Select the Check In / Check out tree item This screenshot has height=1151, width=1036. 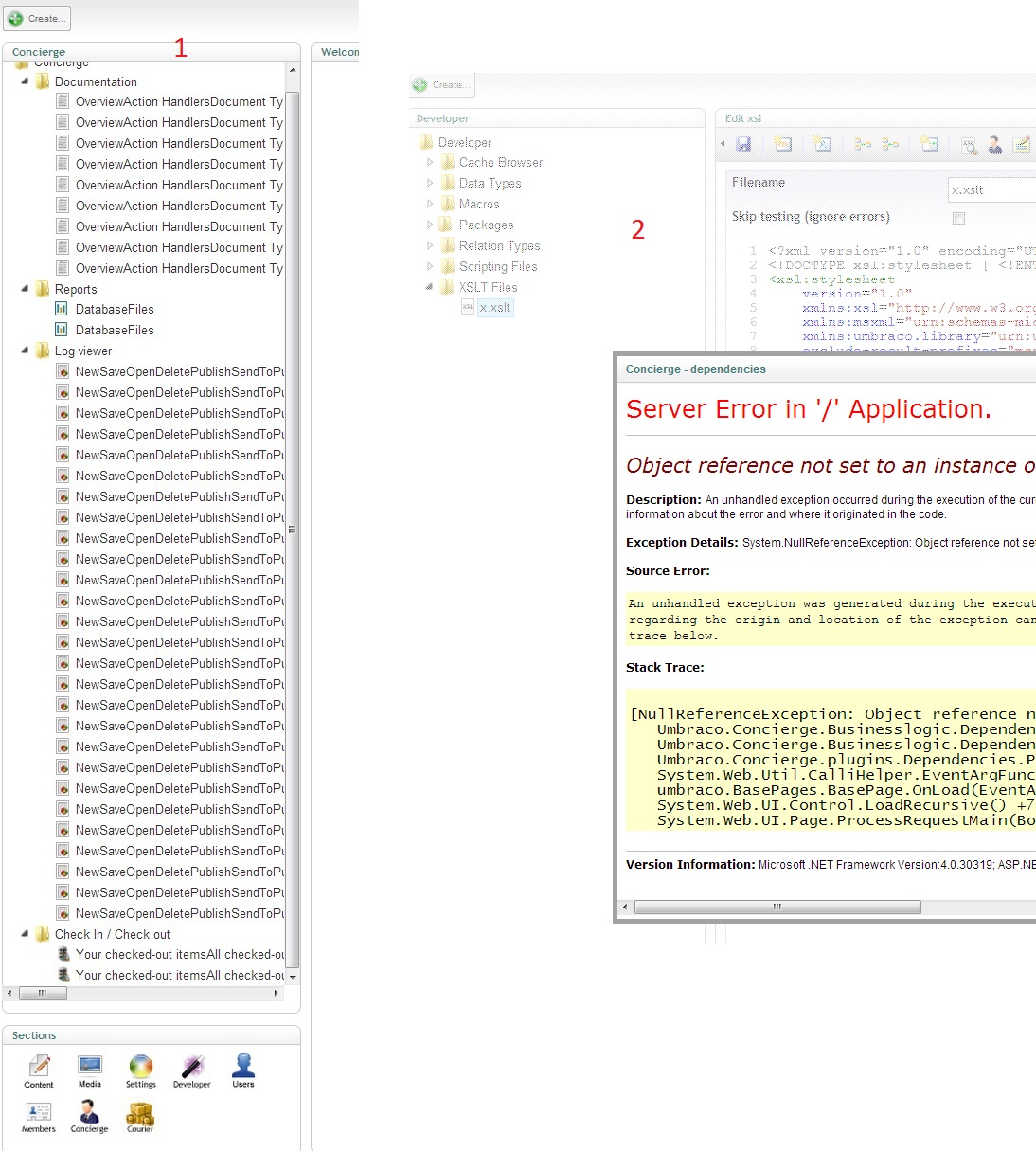113,934
